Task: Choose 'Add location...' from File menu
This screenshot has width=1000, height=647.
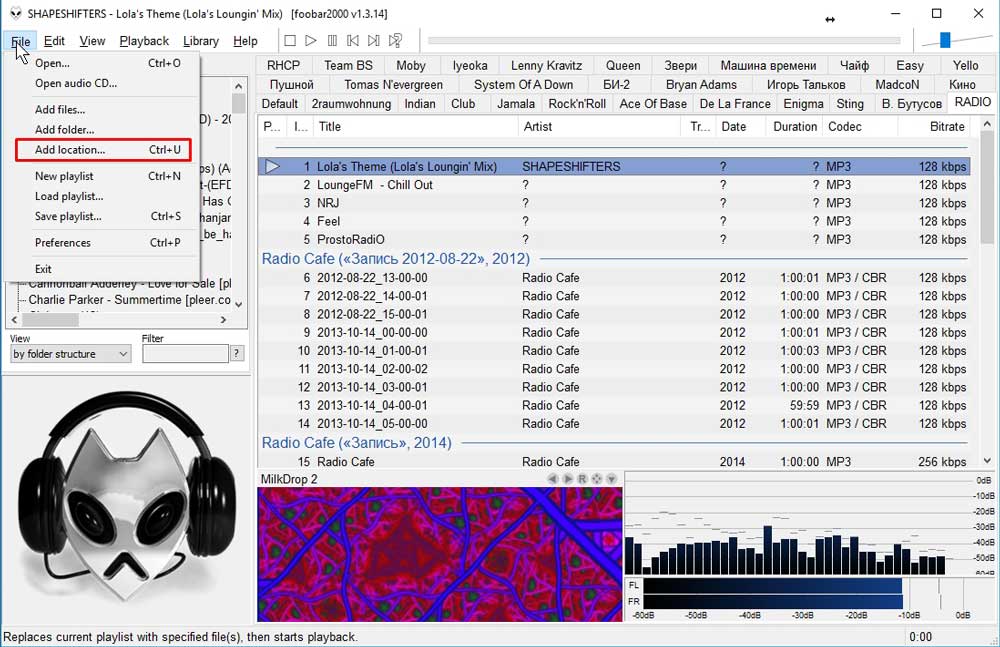Action: (x=70, y=150)
